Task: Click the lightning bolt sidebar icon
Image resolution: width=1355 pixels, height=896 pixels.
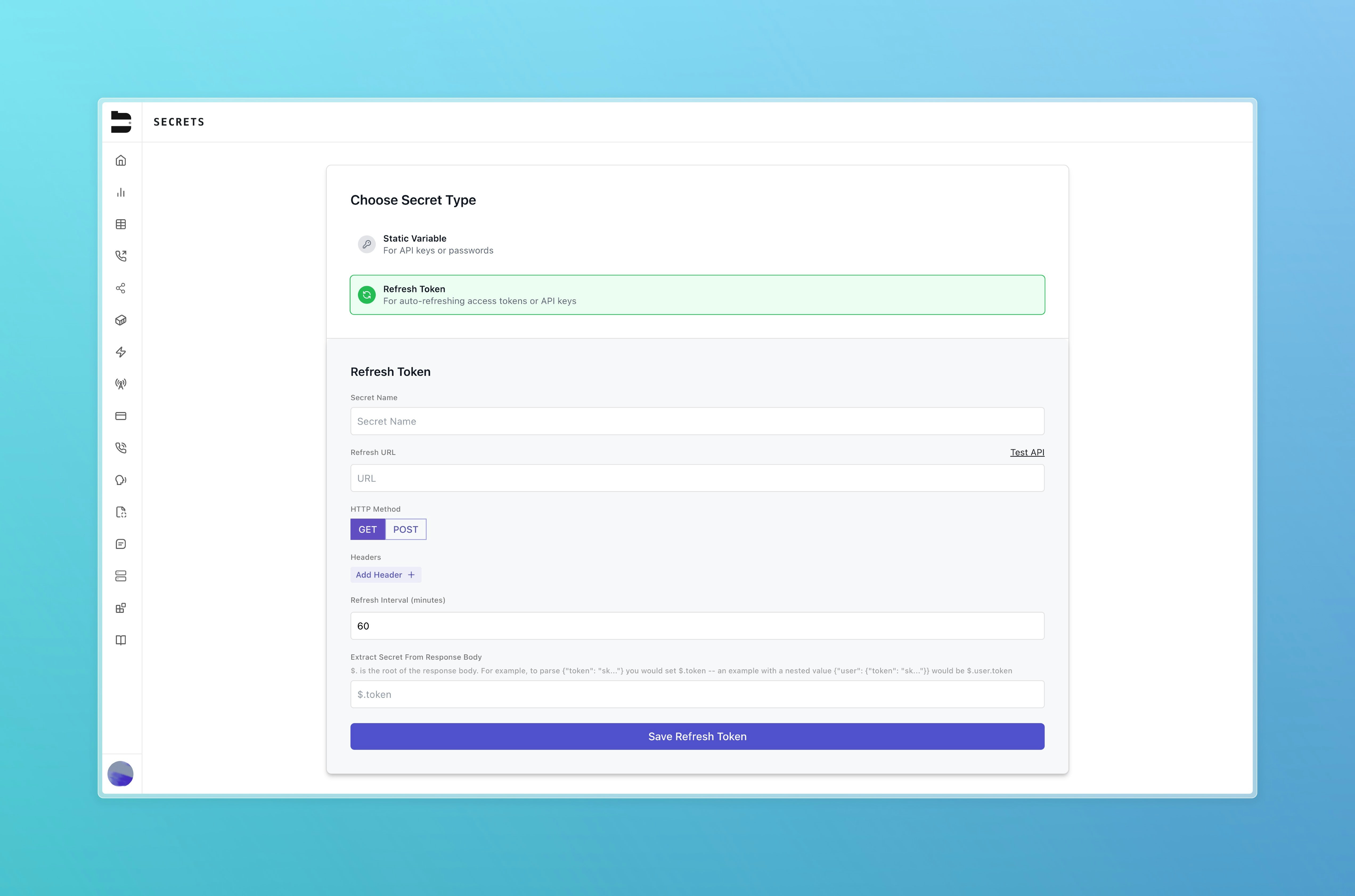Action: tap(121, 352)
